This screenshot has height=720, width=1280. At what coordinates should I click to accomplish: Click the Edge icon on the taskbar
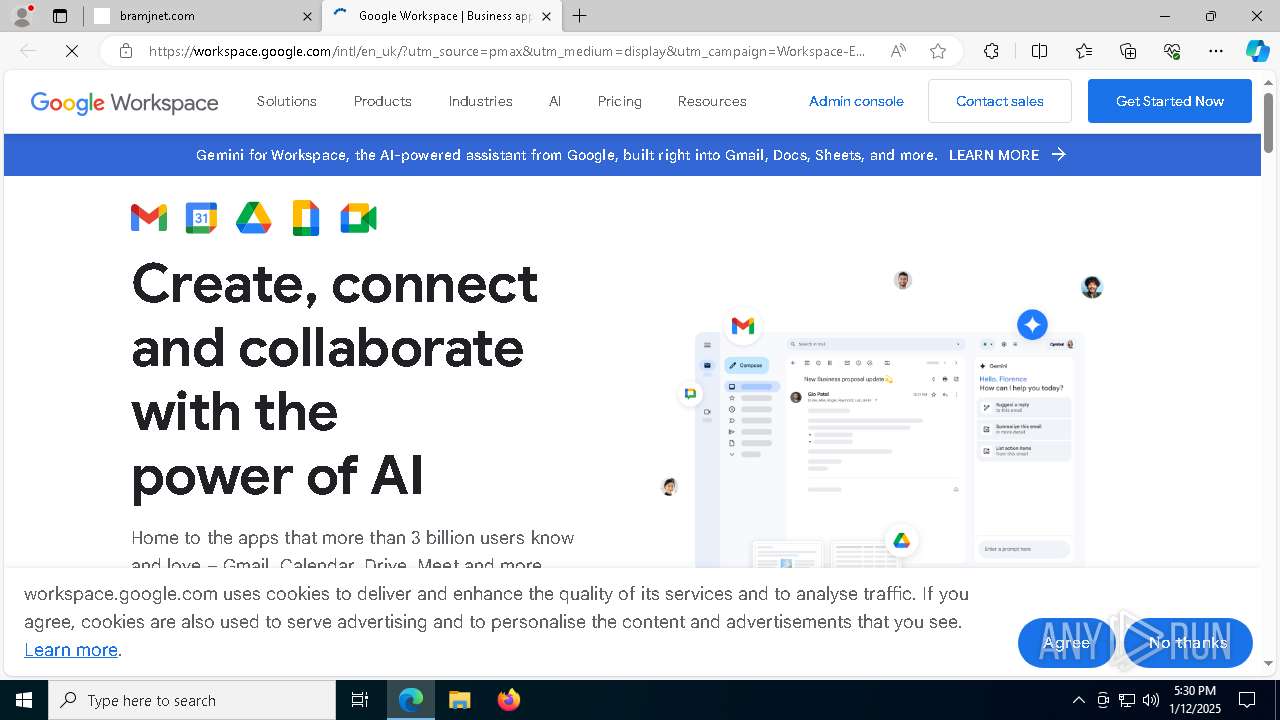click(411, 700)
